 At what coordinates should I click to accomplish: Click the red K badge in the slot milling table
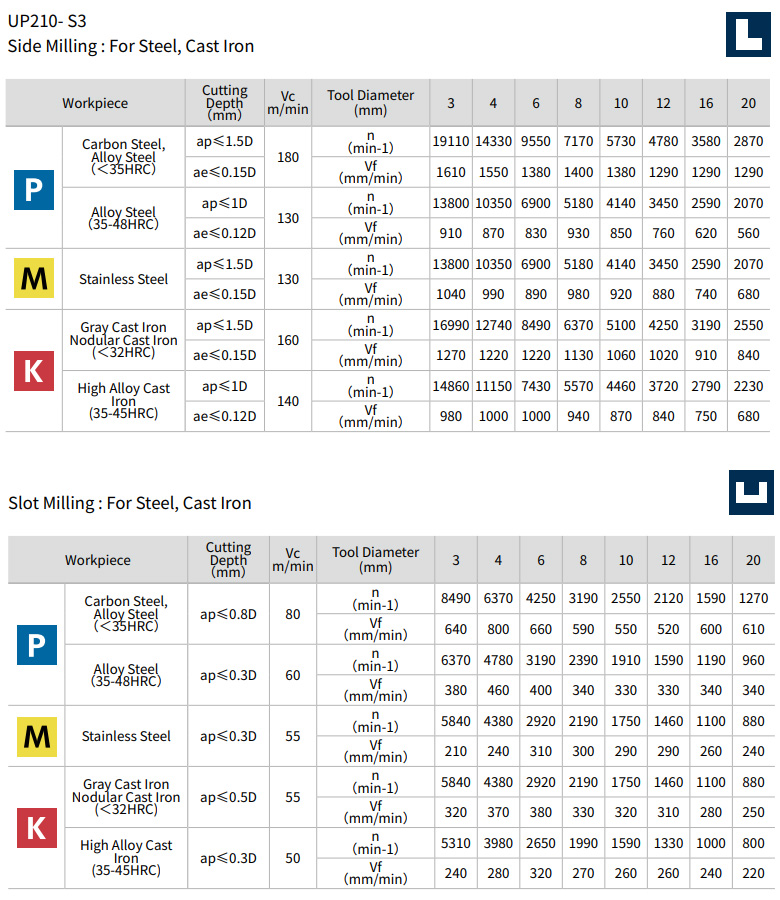tap(36, 828)
